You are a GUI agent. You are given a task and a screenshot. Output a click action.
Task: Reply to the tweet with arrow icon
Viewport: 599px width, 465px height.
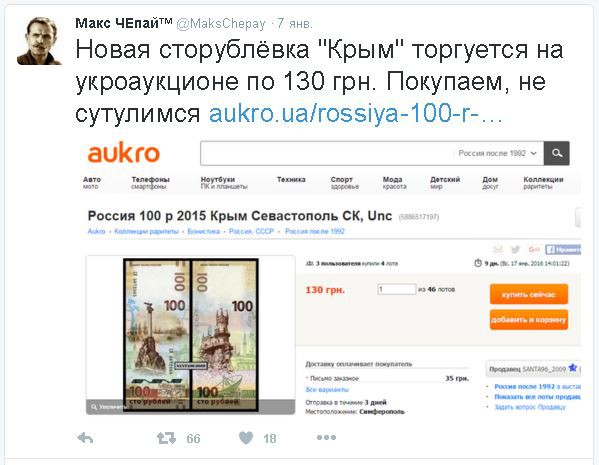pos(85,438)
